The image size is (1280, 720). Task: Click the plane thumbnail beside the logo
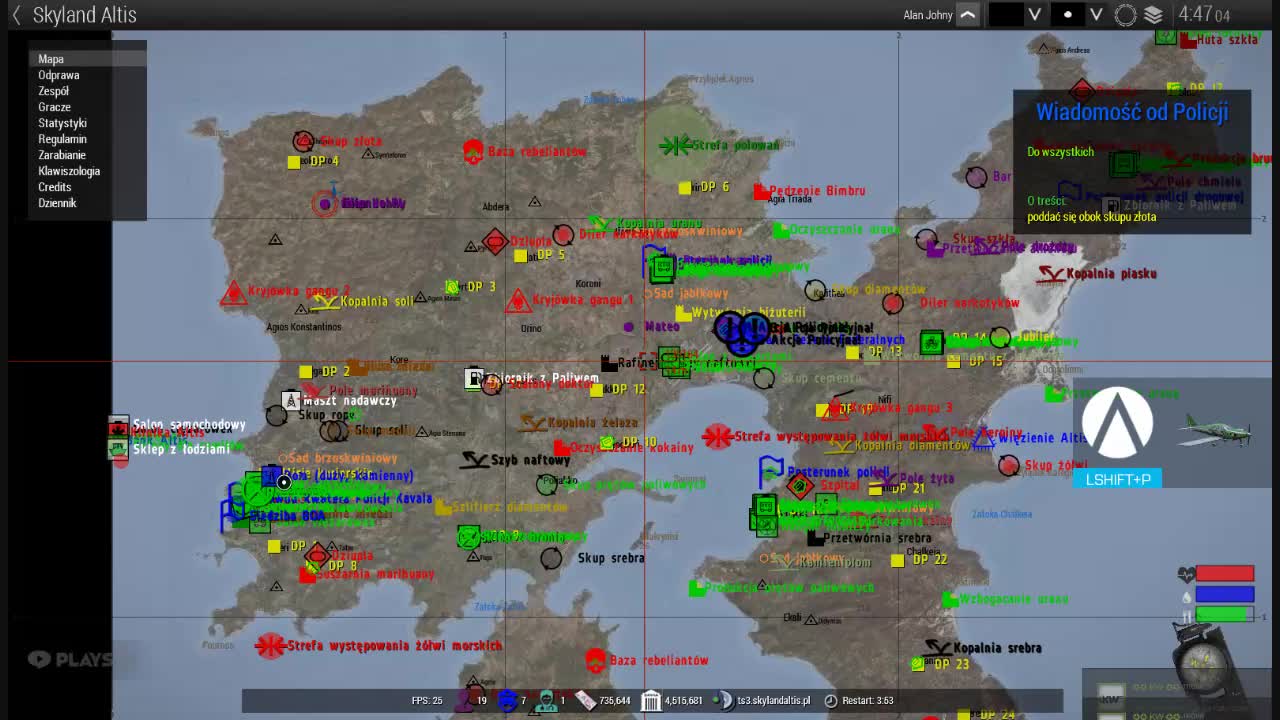1214,431
